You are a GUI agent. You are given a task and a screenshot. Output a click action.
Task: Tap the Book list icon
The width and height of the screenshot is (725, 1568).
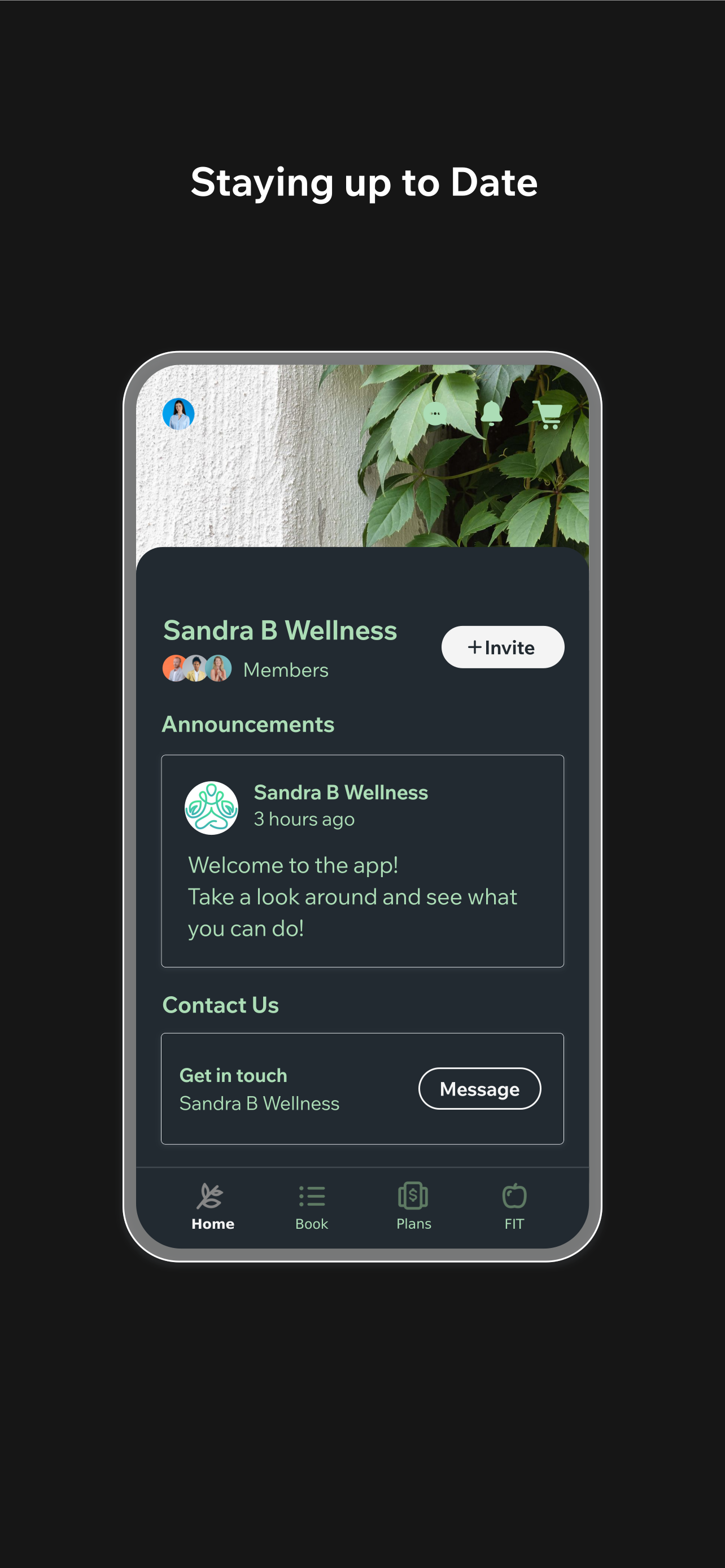[x=312, y=1196]
